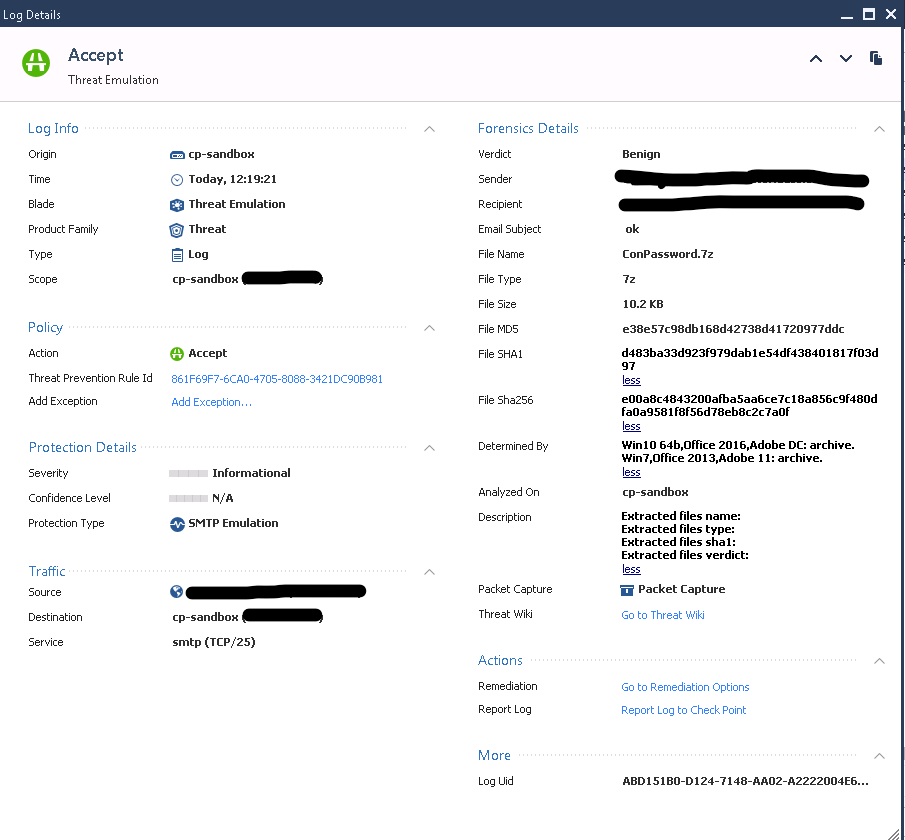Click the Packet Capture label text
Screen dimensions: 905x840
pyautogui.click(x=682, y=589)
